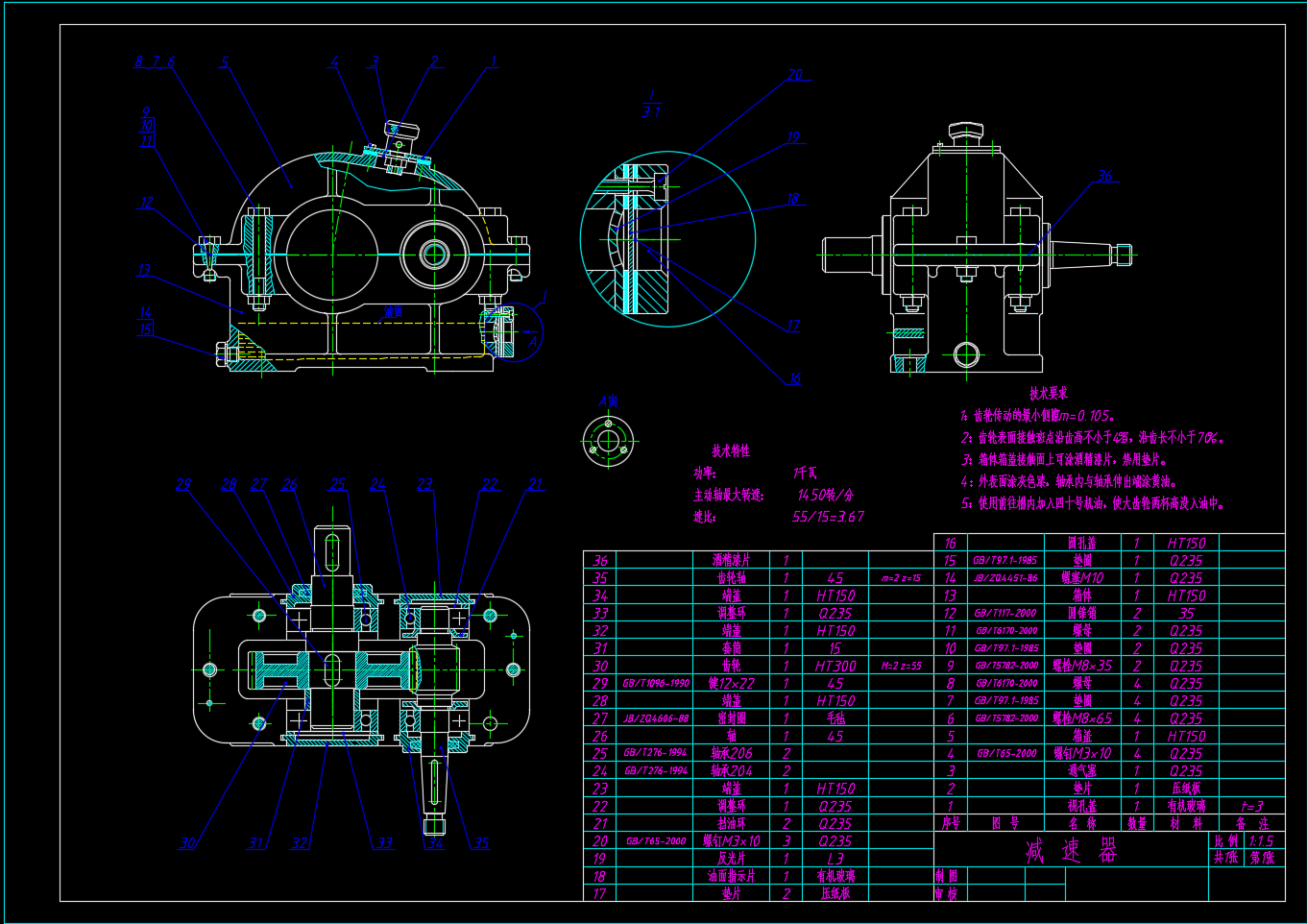
Task: Select balloon number 36 on side view
Action: (1105, 176)
